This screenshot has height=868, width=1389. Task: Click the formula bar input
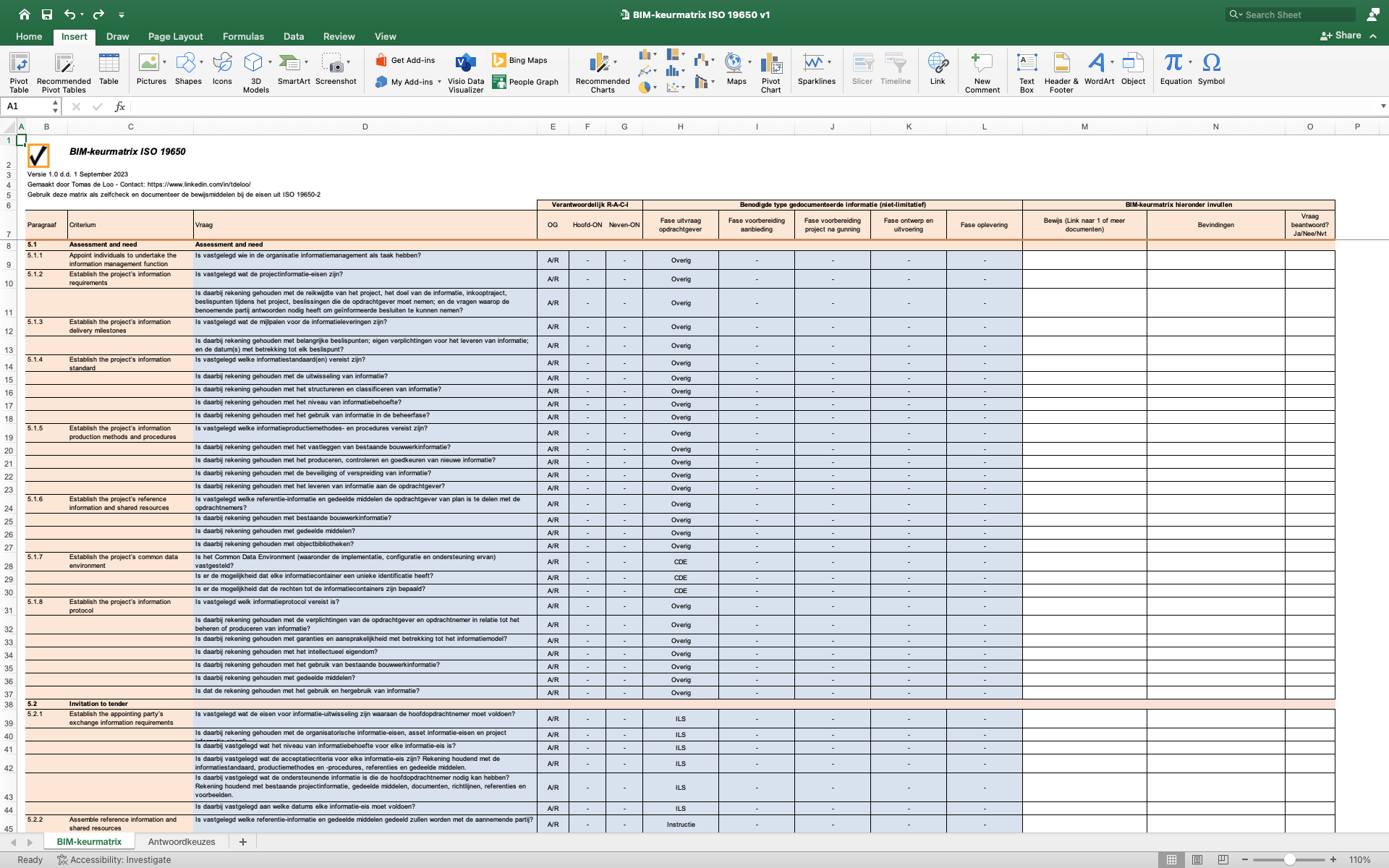752,106
